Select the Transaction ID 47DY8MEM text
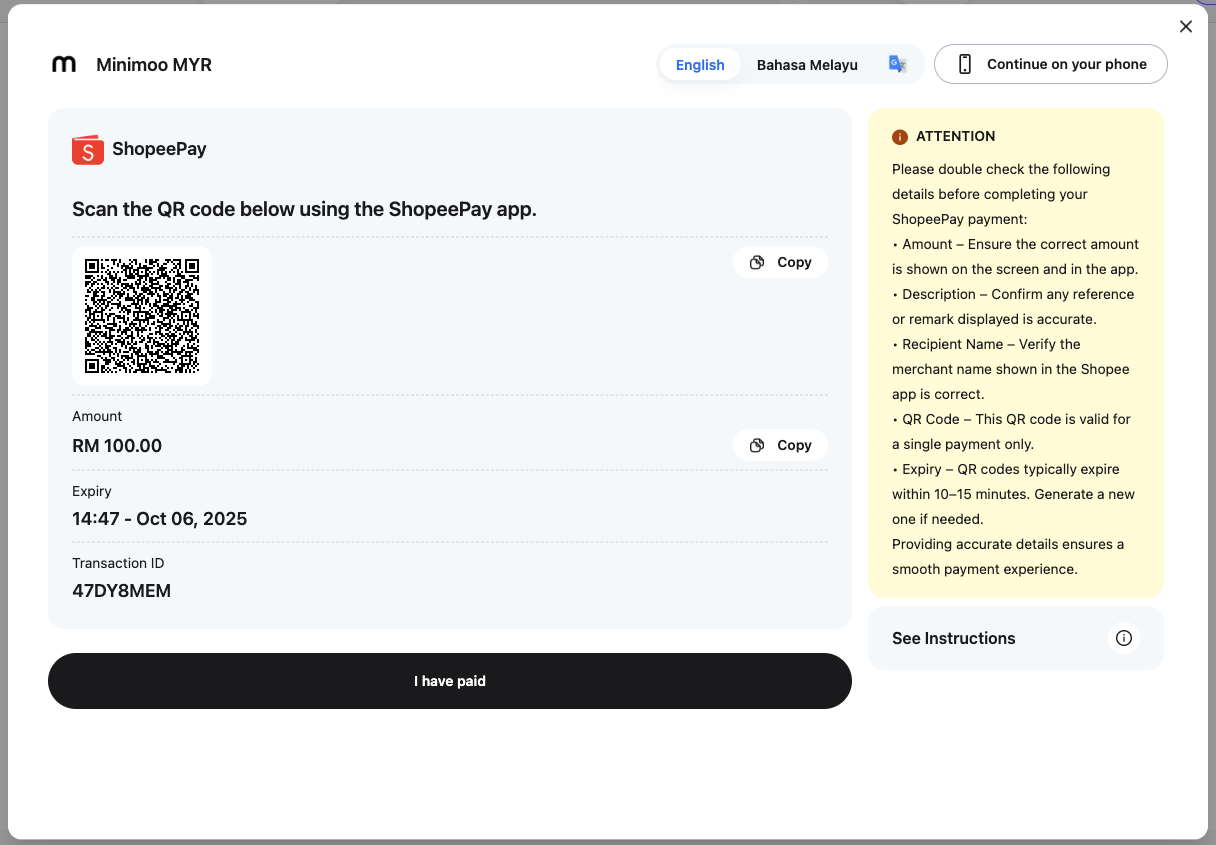This screenshot has height=845, width=1216. (122, 590)
